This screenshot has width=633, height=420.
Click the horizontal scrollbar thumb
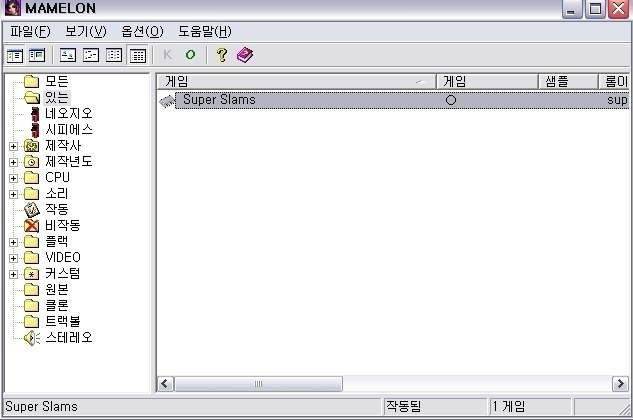coord(258,384)
